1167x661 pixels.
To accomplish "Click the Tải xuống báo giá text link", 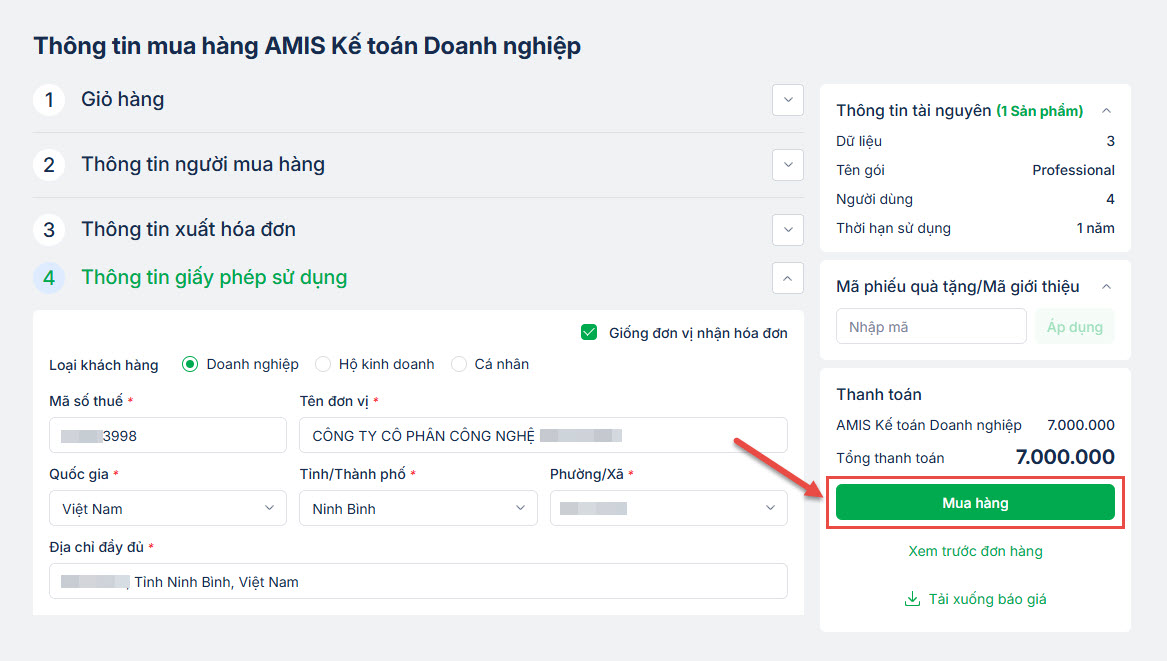I will (x=987, y=599).
